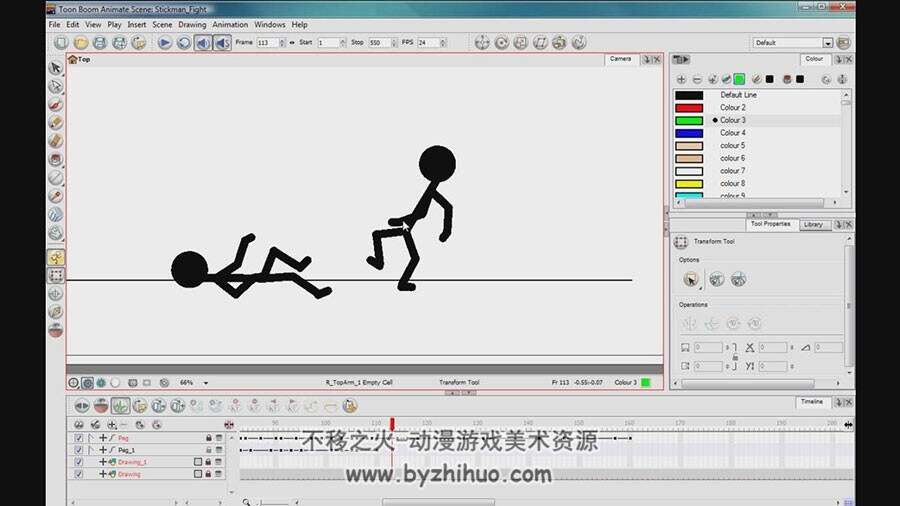Click the Start frame field

pyautogui.click(x=328, y=43)
